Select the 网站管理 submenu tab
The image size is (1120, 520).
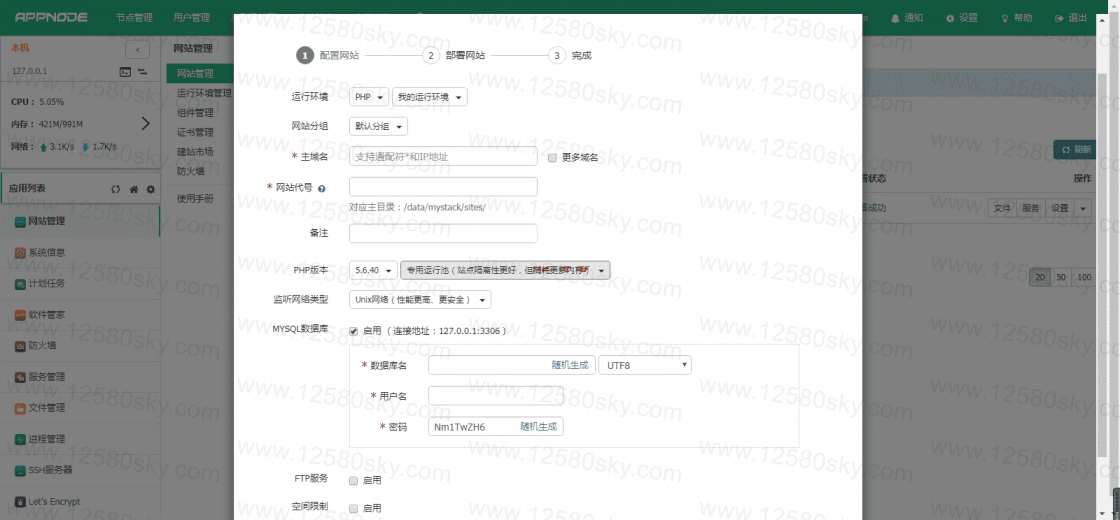[200, 73]
